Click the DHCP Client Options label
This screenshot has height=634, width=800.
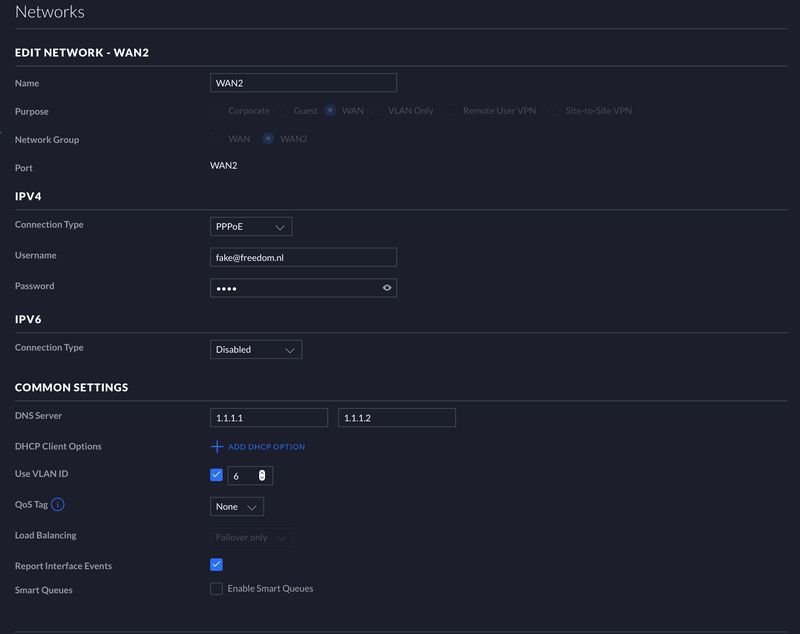58,446
